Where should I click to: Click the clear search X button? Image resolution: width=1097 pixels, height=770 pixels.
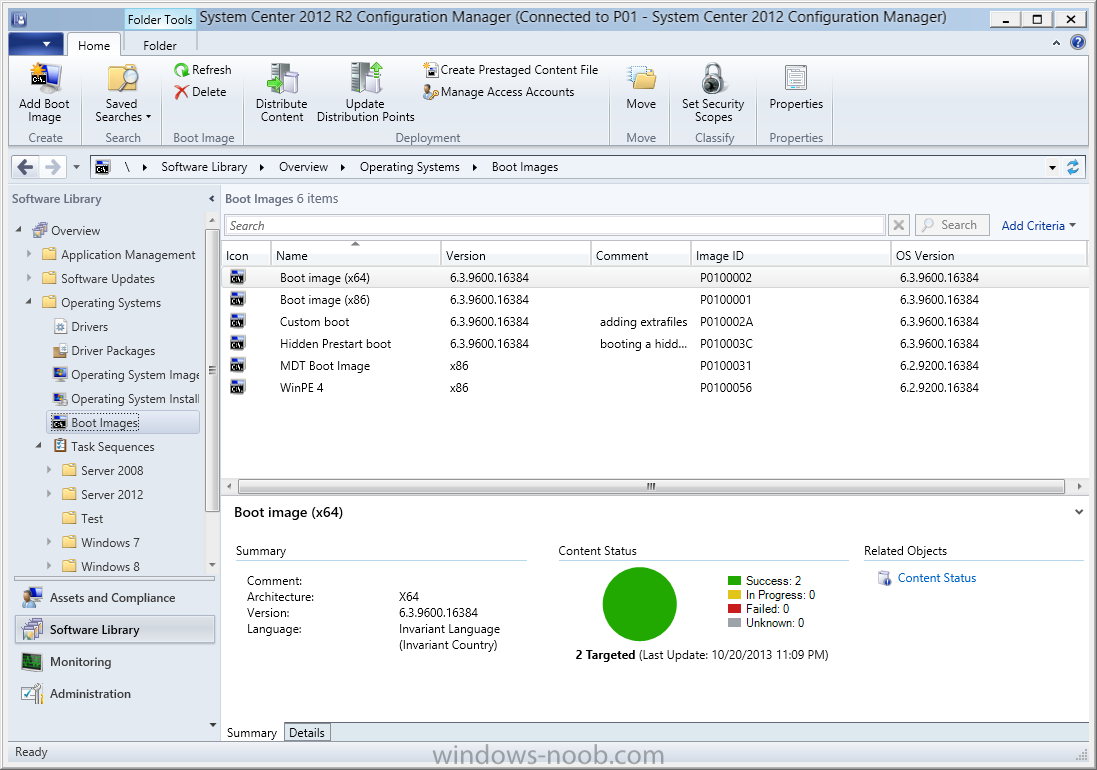[898, 225]
